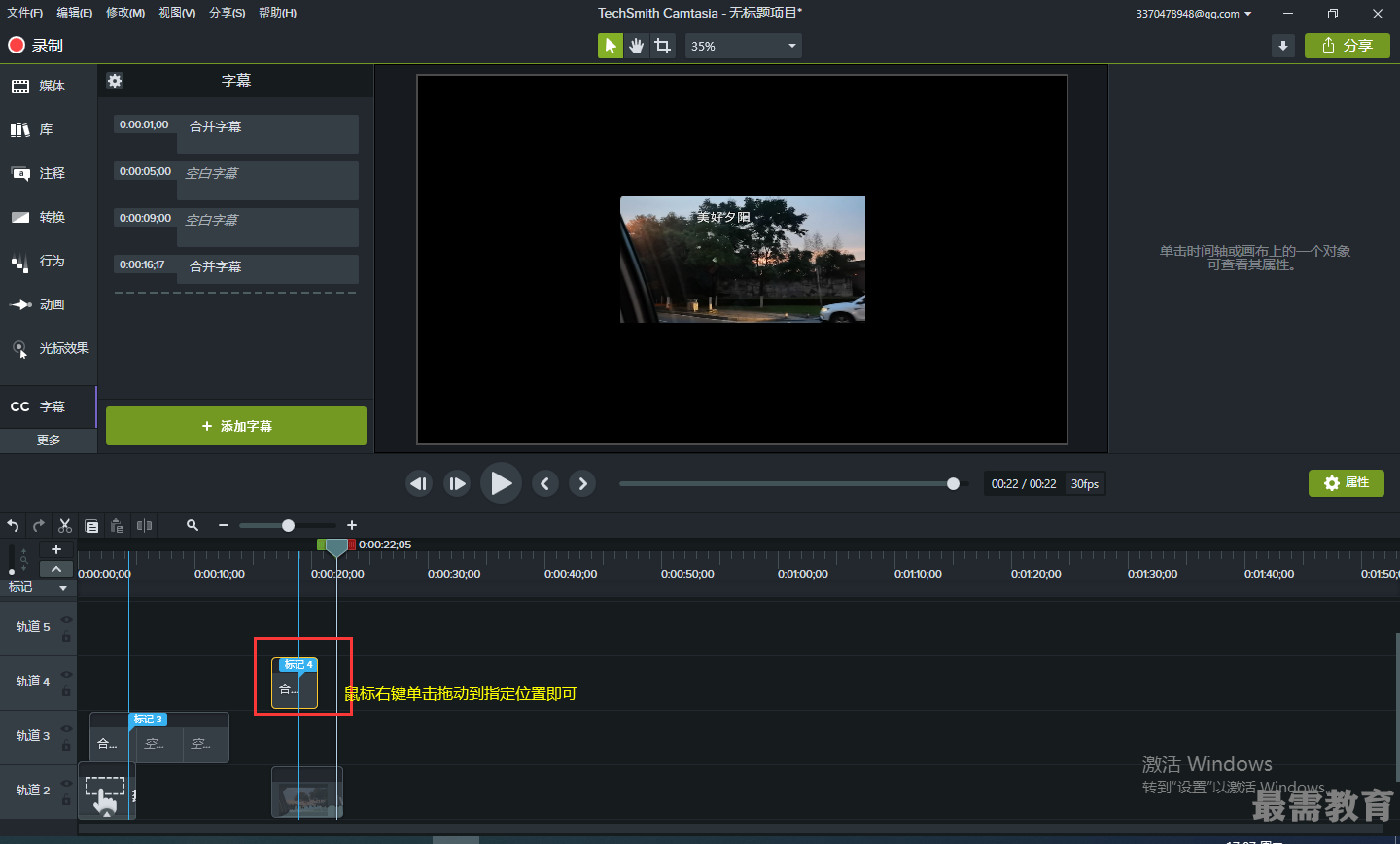
Task: Activate the canvas pan hand tool
Action: coord(637,46)
